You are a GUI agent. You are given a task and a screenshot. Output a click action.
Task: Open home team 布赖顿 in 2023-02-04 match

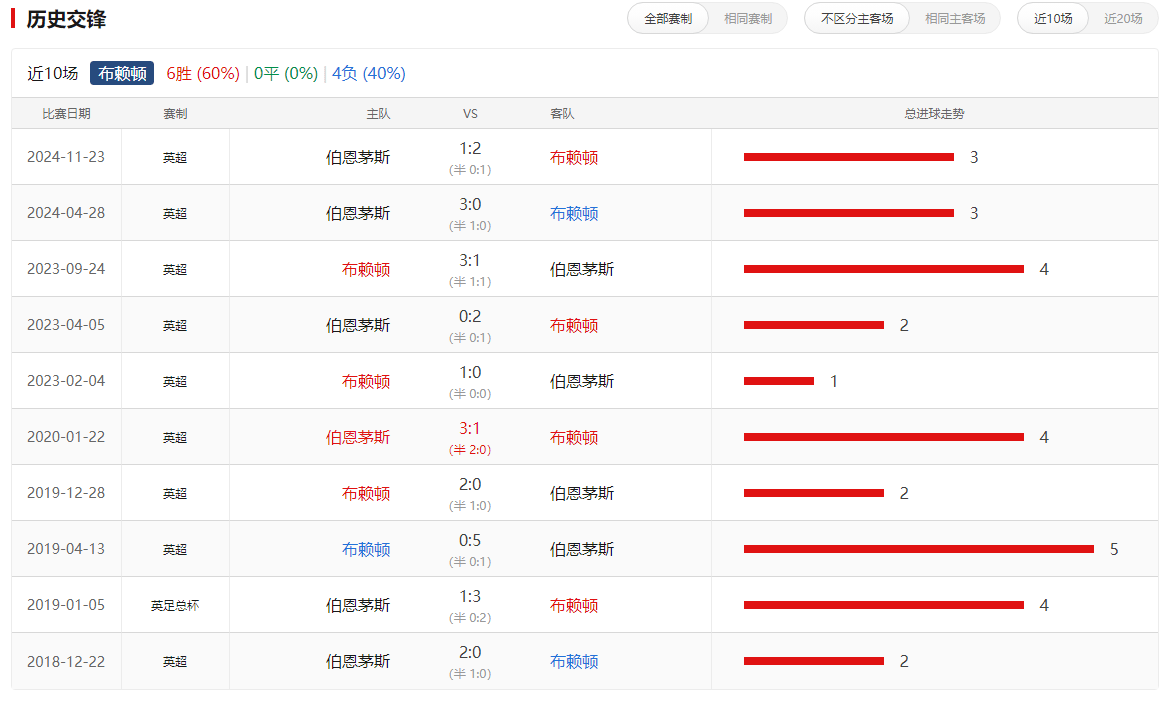pos(366,381)
